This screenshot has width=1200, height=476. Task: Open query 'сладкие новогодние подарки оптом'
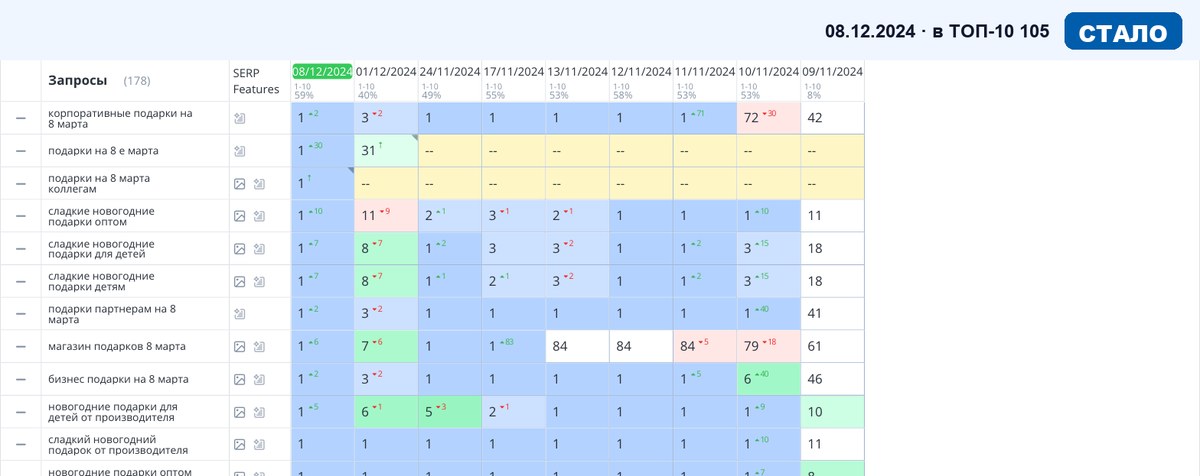tap(101, 216)
